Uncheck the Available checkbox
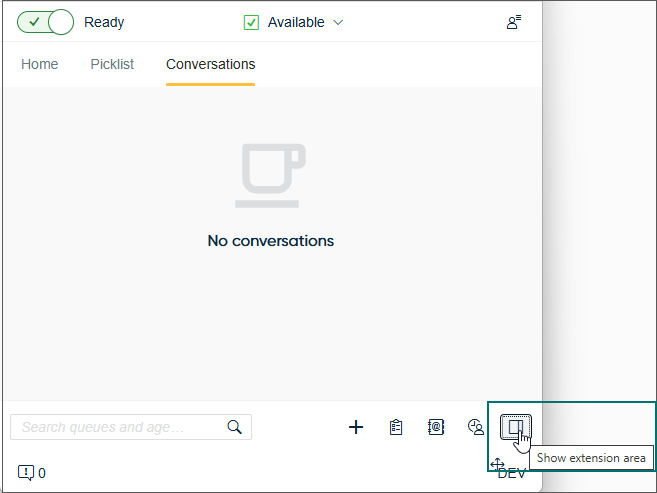The width and height of the screenshot is (657, 493). 252,22
